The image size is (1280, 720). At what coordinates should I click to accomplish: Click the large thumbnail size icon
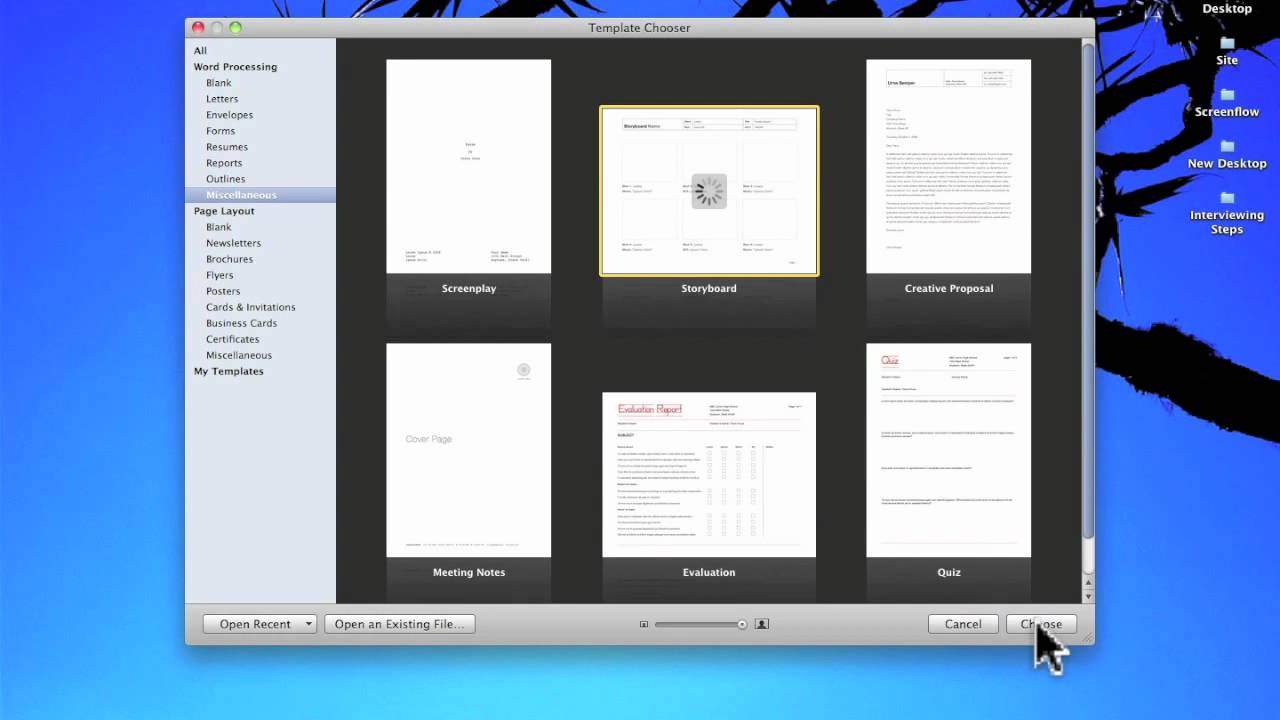pyautogui.click(x=761, y=624)
